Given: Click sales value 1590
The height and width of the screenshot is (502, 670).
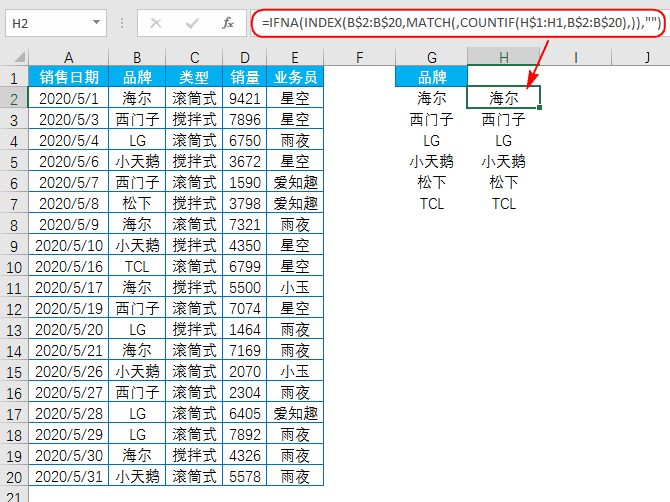Looking at the screenshot, I should [244, 182].
